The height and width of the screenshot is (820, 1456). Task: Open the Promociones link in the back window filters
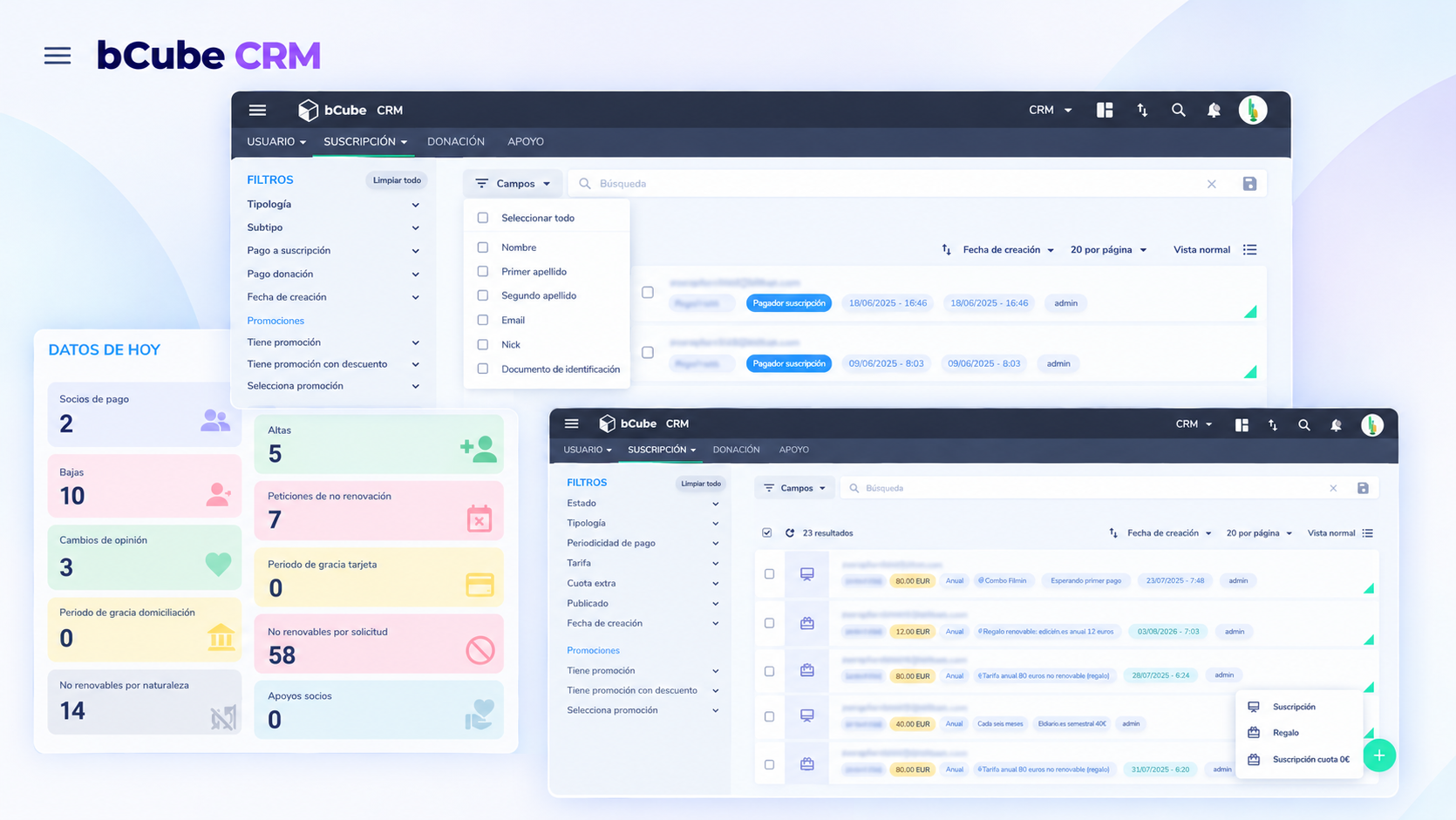[276, 321]
